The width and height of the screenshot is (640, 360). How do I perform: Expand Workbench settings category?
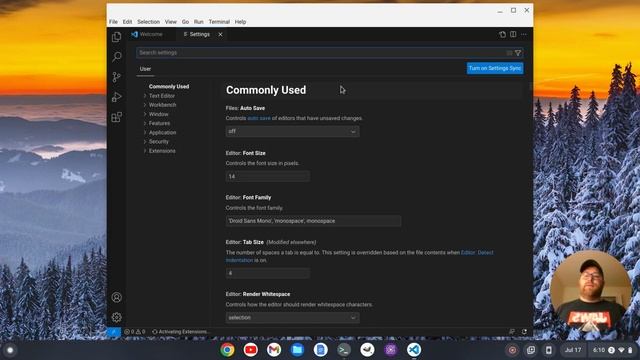point(162,105)
